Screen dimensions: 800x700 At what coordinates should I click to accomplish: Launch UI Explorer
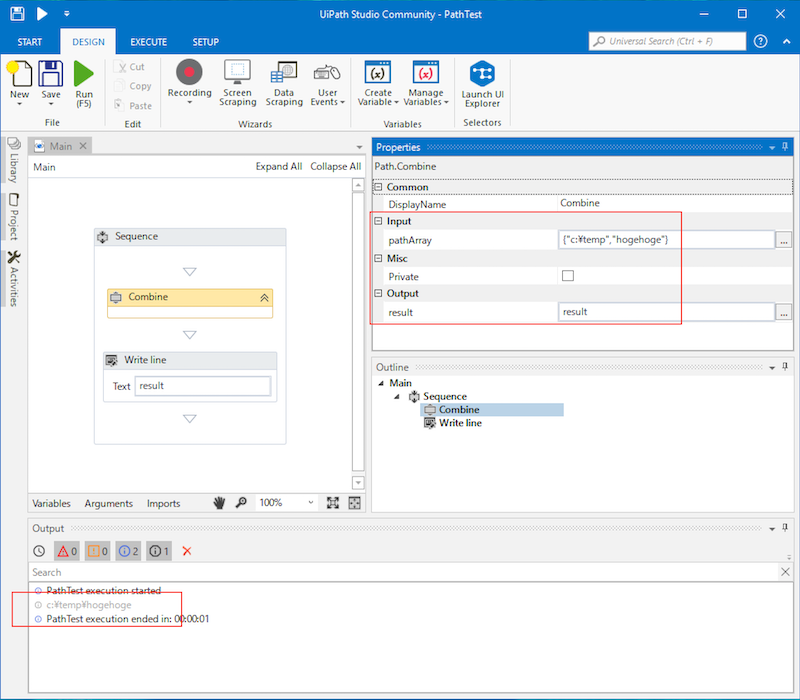482,84
